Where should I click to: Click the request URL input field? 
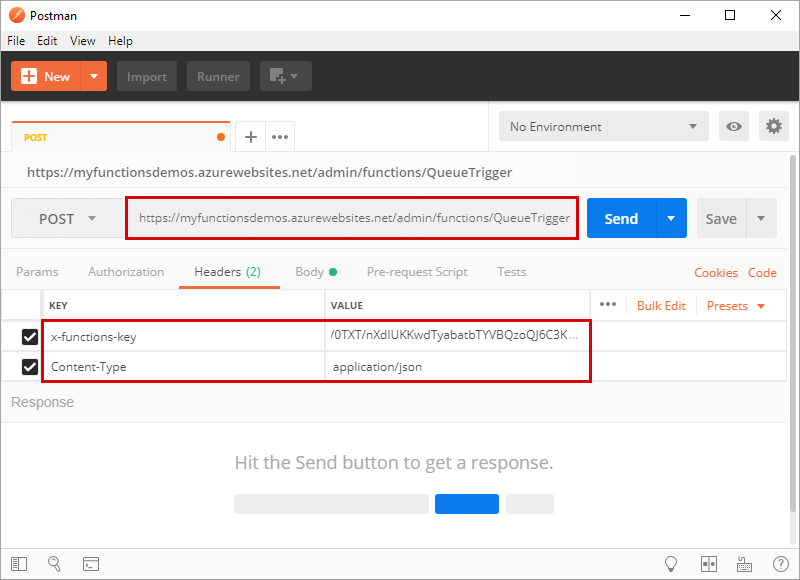point(352,218)
